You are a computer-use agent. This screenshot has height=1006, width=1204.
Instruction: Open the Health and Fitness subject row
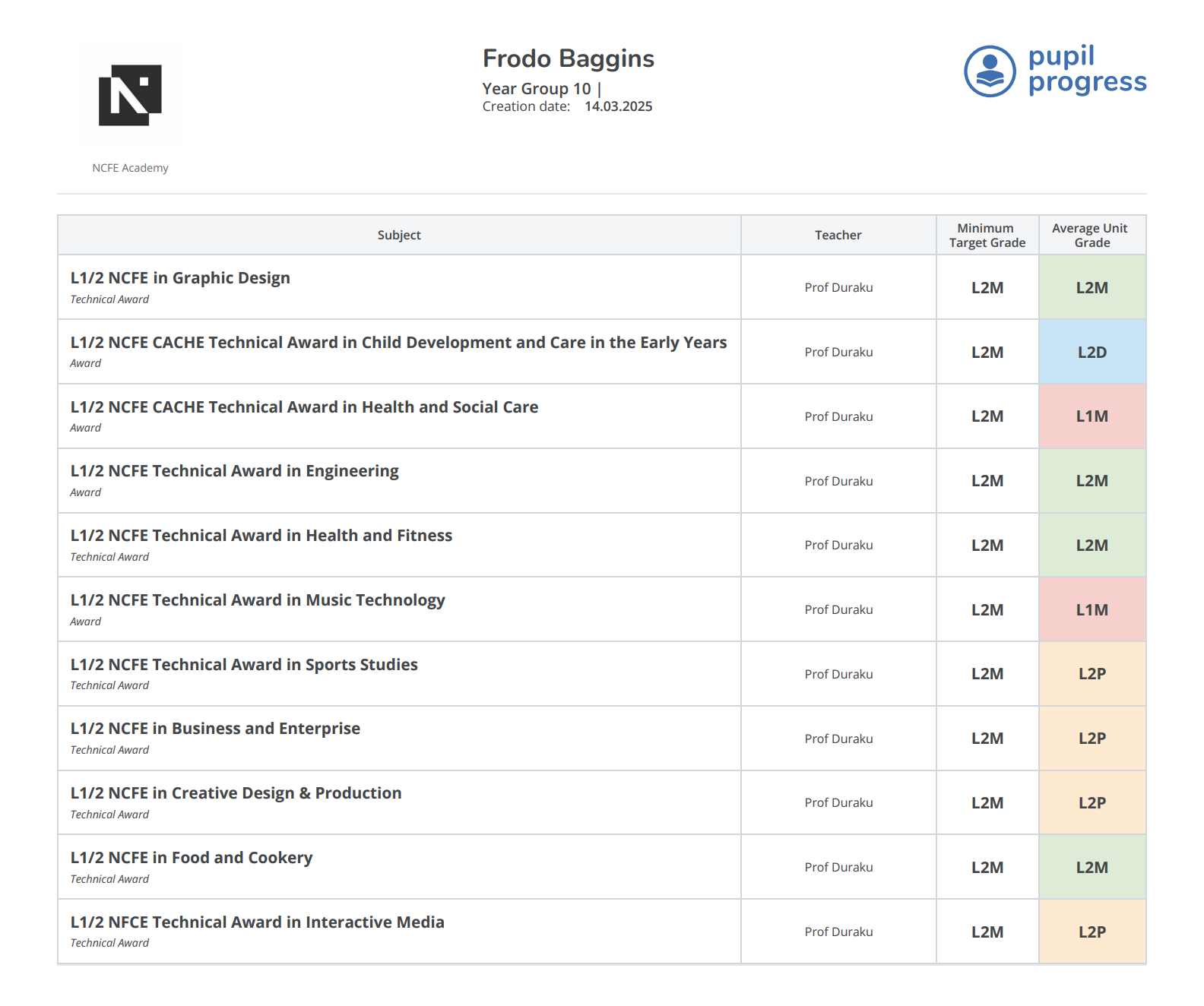pos(261,536)
